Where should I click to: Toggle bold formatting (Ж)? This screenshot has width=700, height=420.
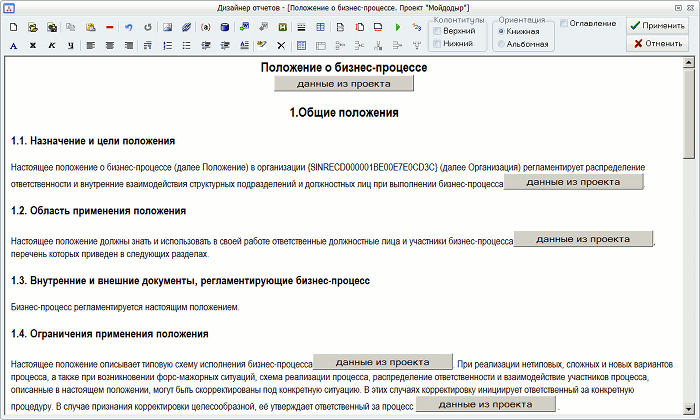[x=33, y=46]
